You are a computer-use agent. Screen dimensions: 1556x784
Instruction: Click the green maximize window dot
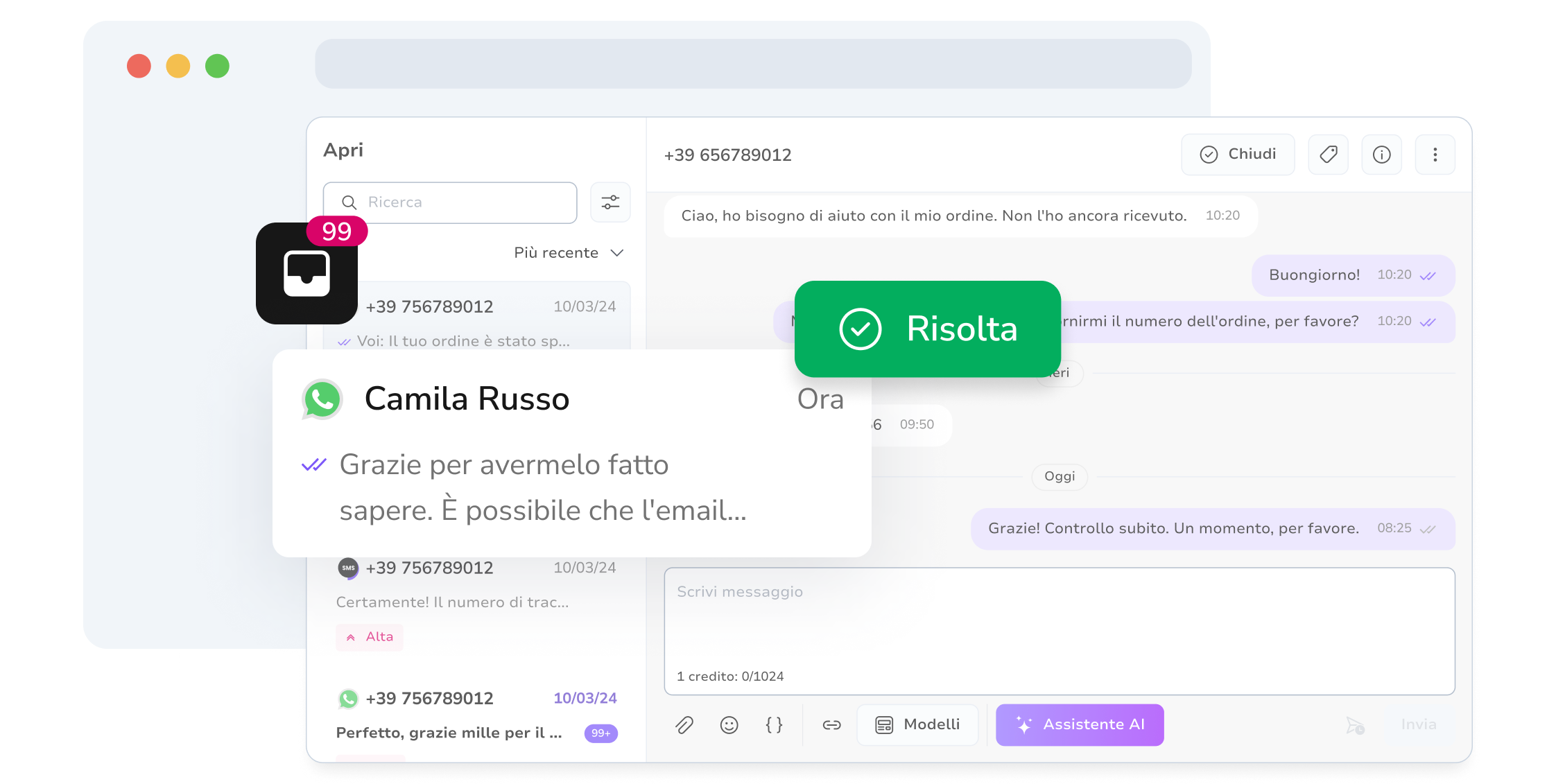(x=217, y=66)
